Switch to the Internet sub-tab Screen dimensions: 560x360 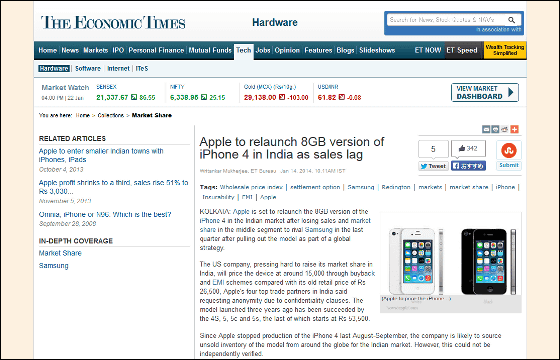coord(118,69)
